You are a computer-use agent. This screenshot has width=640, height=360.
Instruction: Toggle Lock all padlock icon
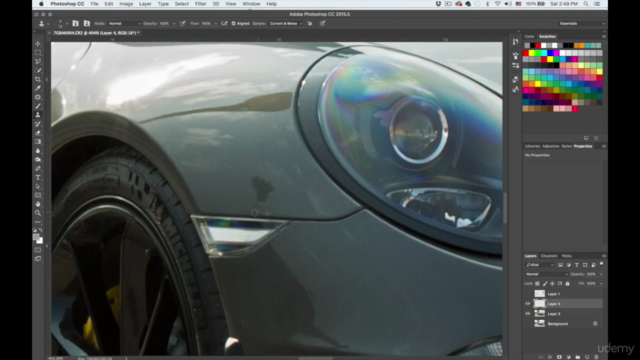coord(567,284)
